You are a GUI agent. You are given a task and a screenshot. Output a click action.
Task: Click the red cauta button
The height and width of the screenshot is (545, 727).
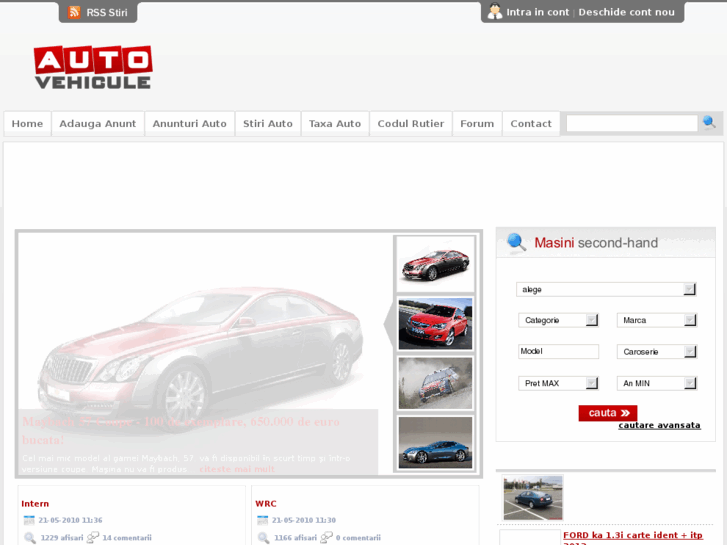click(608, 413)
